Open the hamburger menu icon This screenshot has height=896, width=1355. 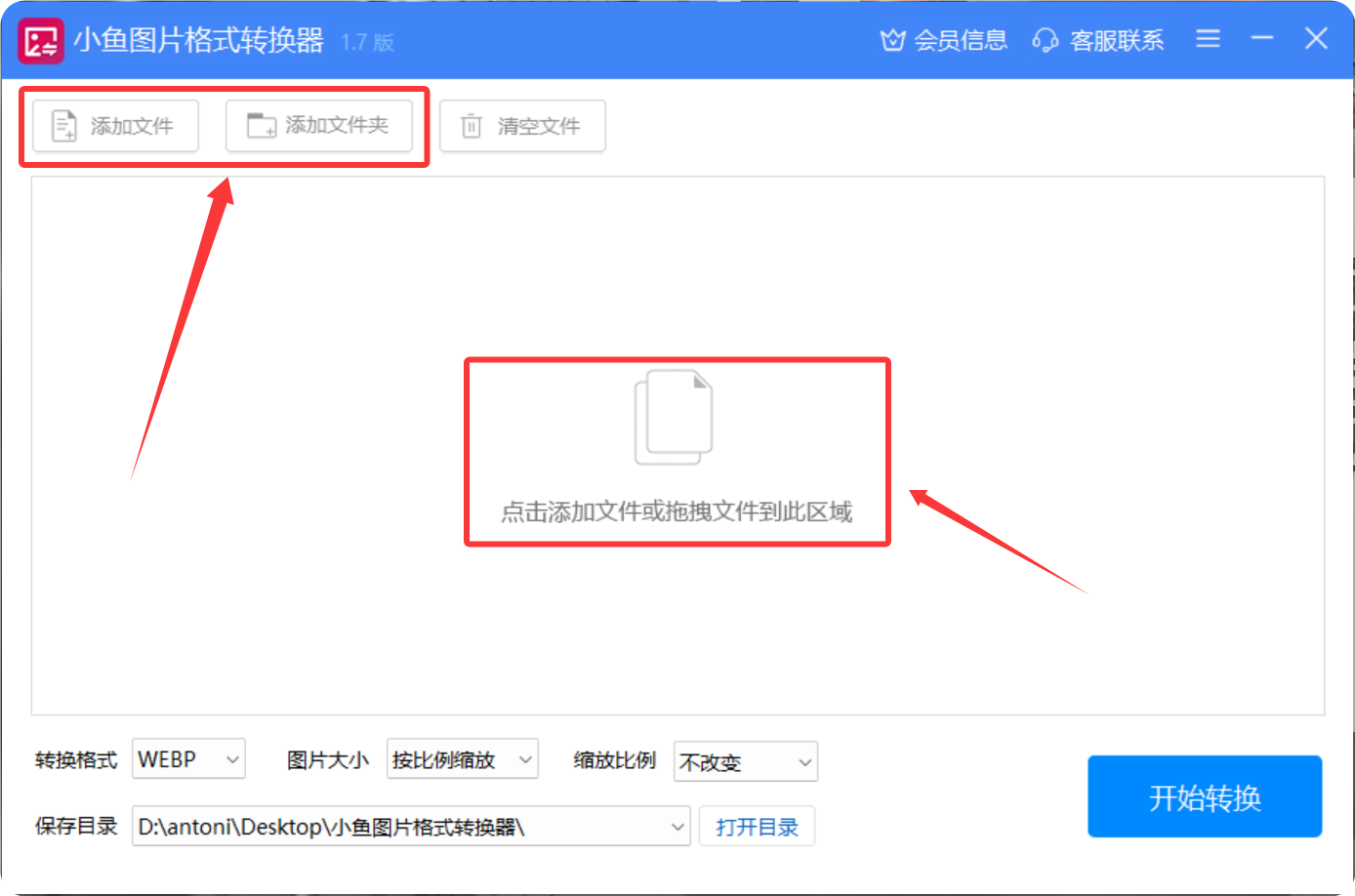point(1208,39)
